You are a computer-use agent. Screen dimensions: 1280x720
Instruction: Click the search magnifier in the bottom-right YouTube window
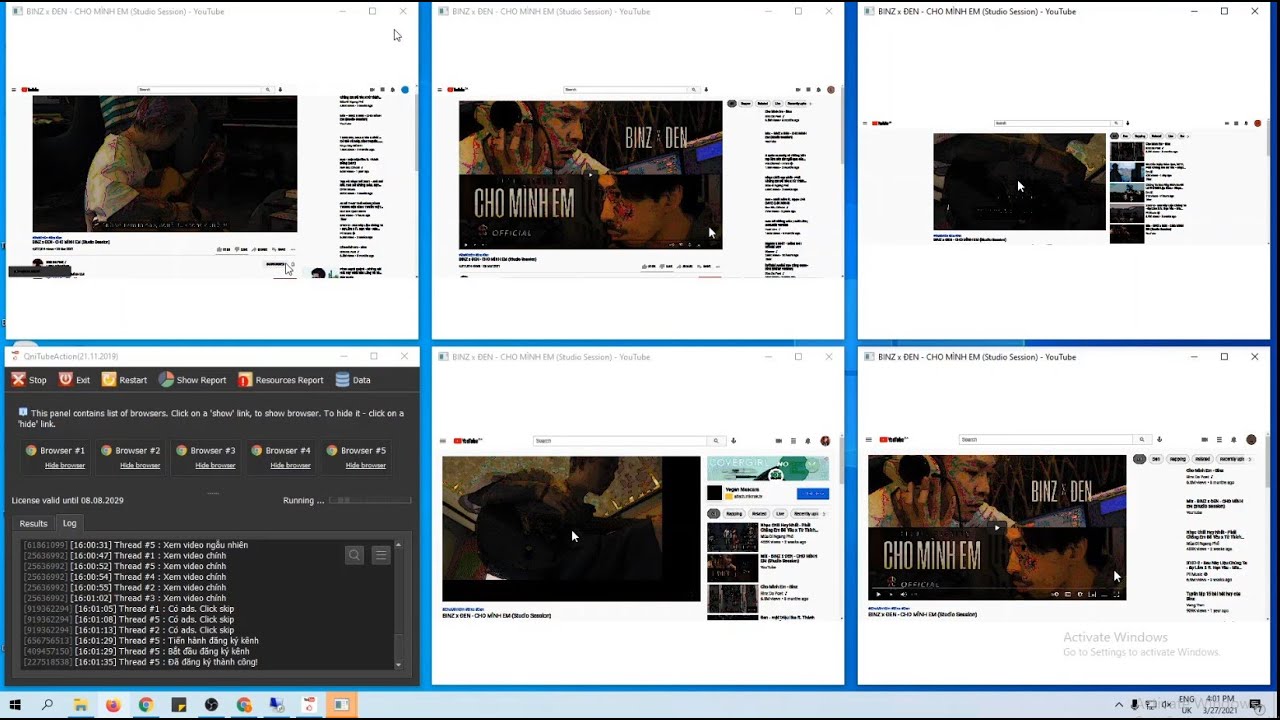(1141, 439)
